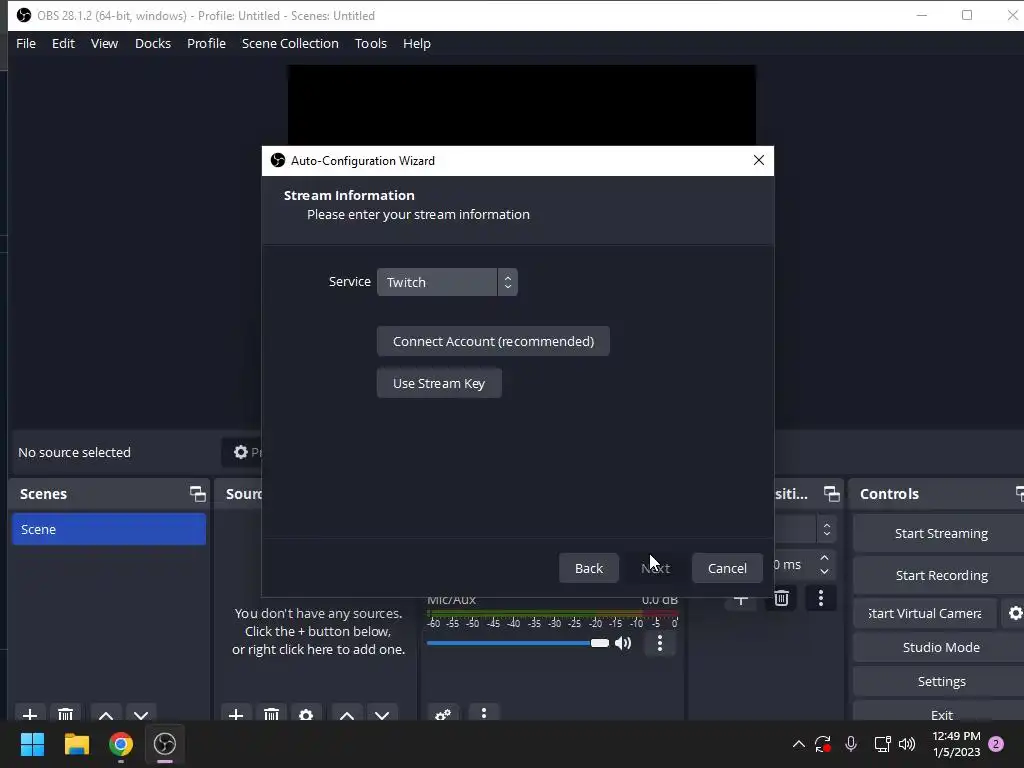Pop out the Scene Transitions dock
1024x768 pixels.
tap(831, 494)
